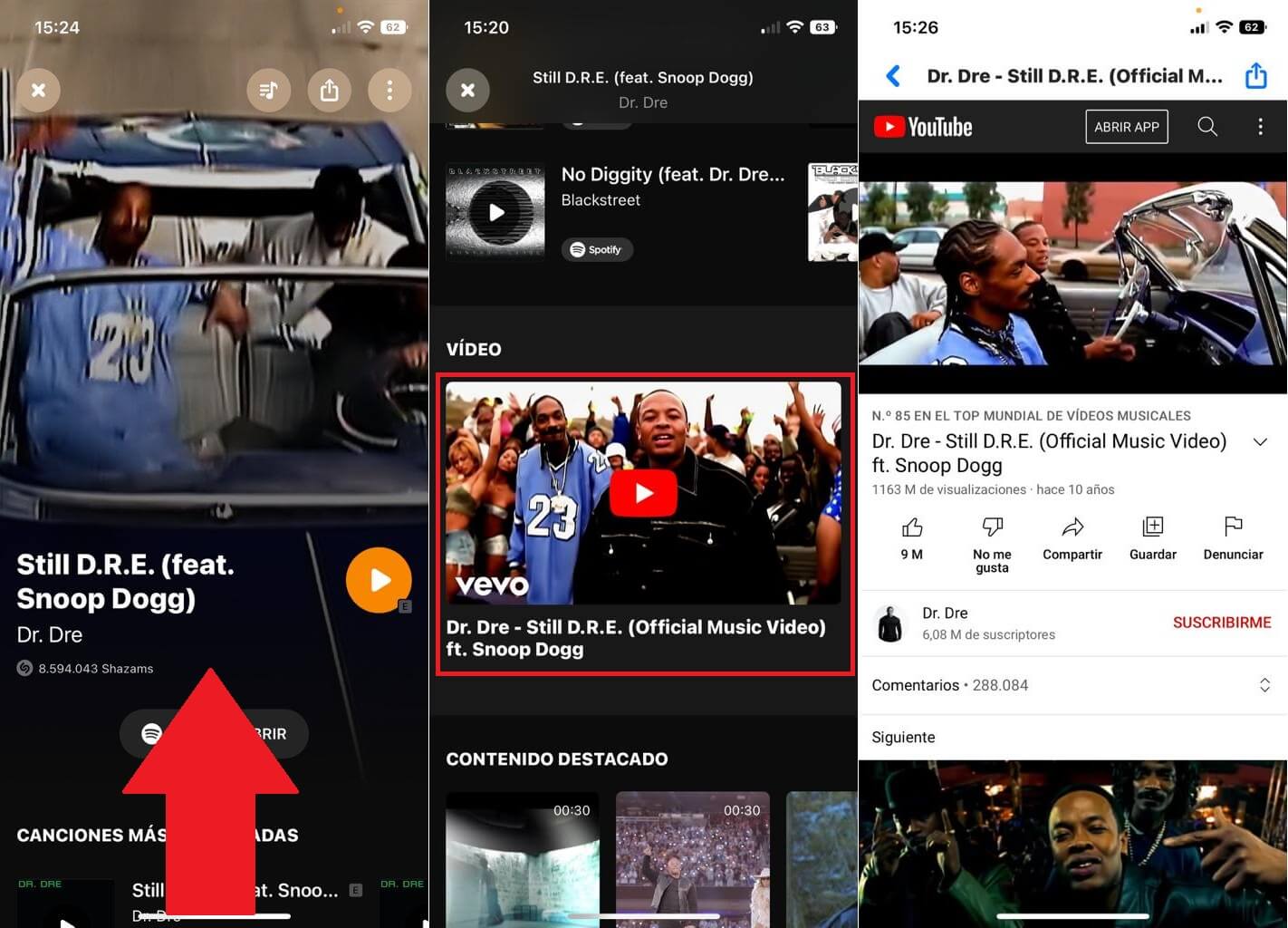Tap Blackstreet artist name
The height and width of the screenshot is (928, 1288).
coord(601,200)
